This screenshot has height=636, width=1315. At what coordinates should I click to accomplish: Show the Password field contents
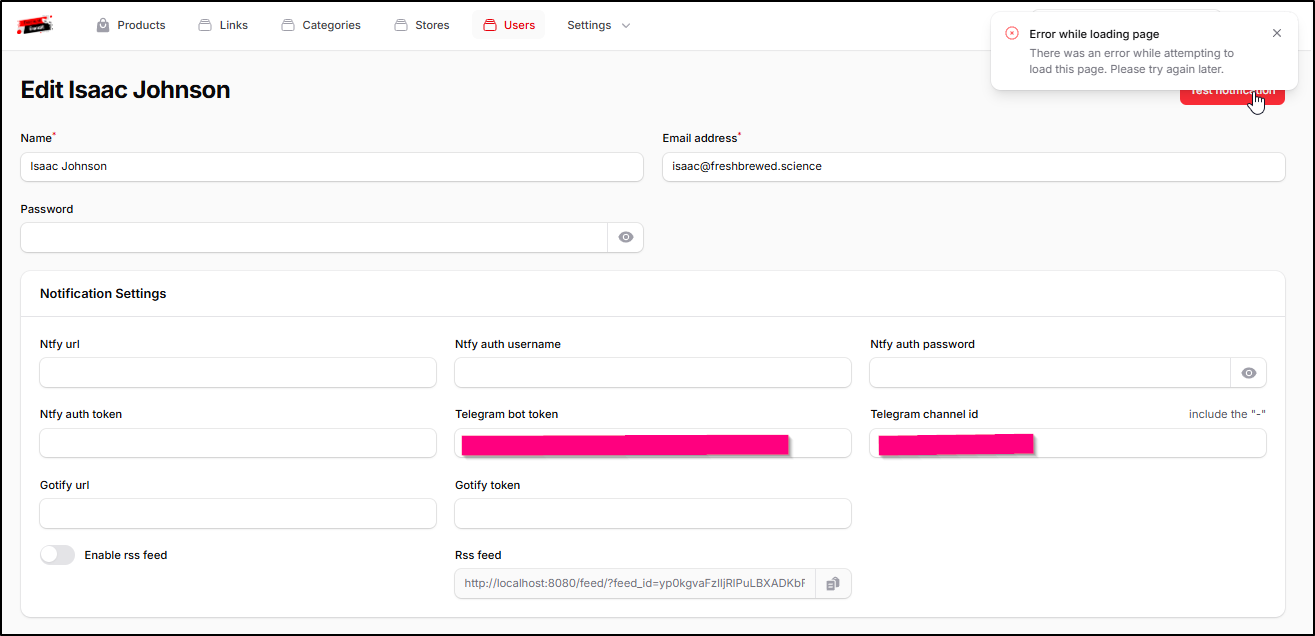[x=626, y=238]
